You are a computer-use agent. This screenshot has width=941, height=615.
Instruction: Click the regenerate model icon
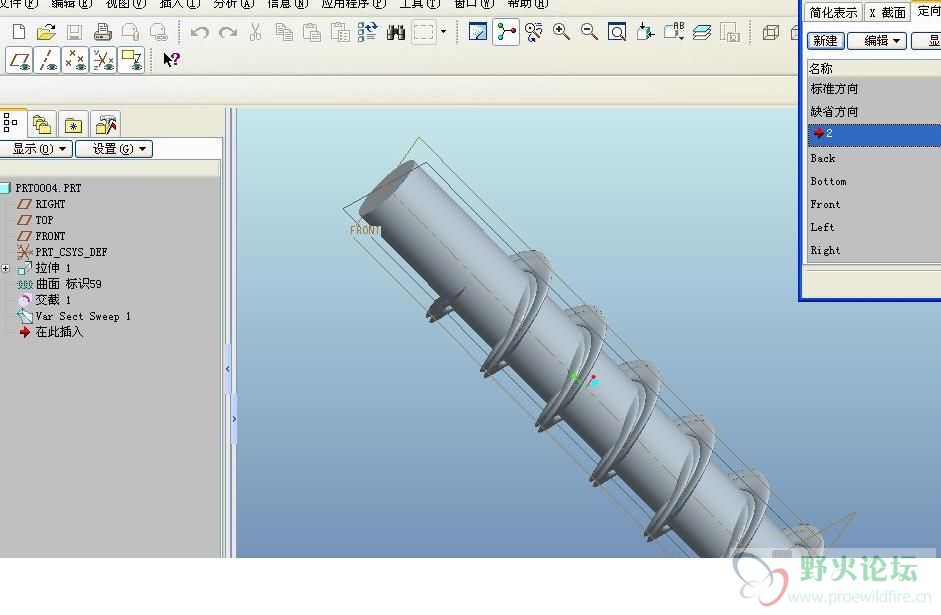(367, 32)
